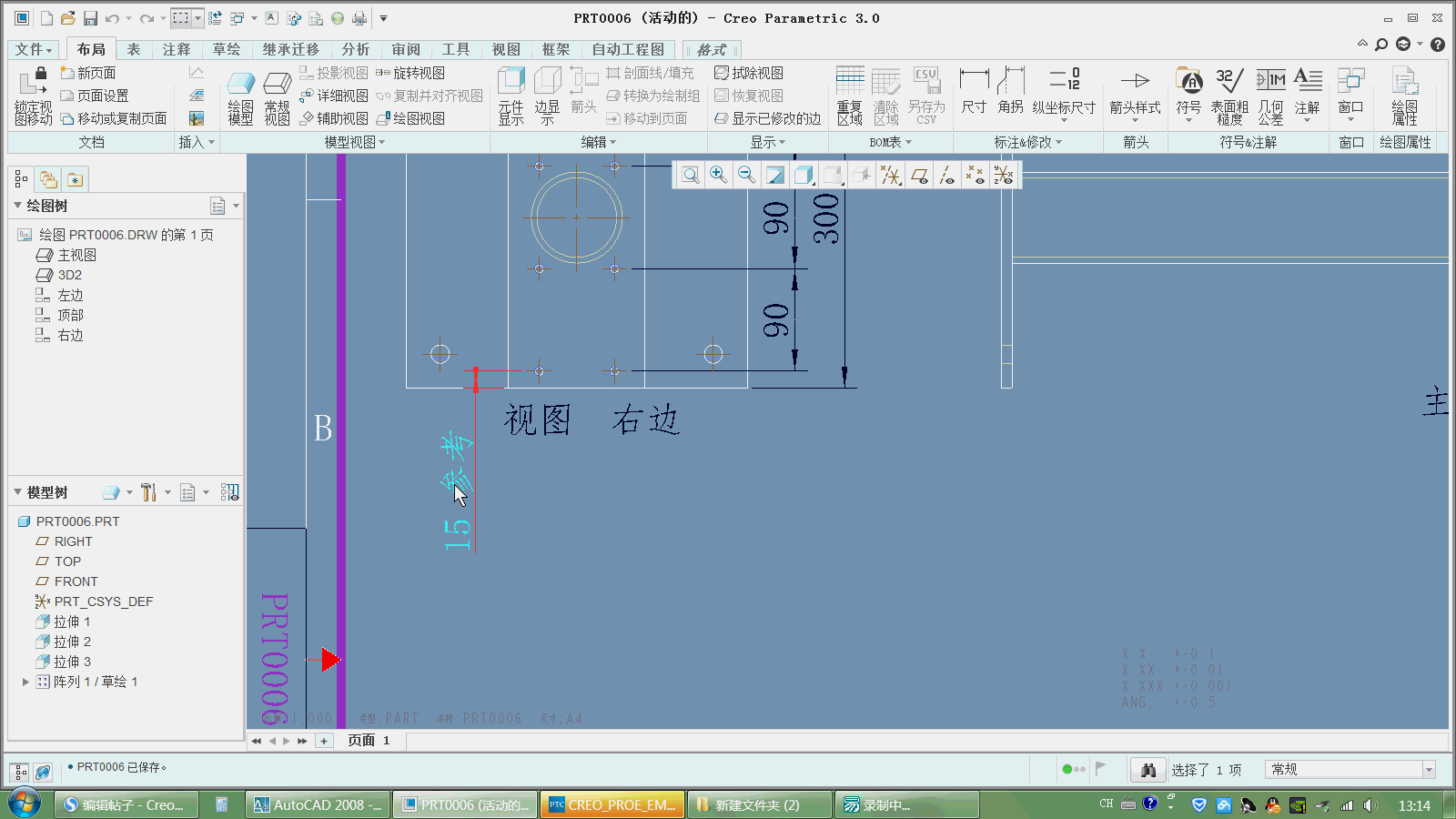Click the Find binoculars icon in status bar
Image resolution: width=1456 pixels, height=819 pixels.
1148,770
